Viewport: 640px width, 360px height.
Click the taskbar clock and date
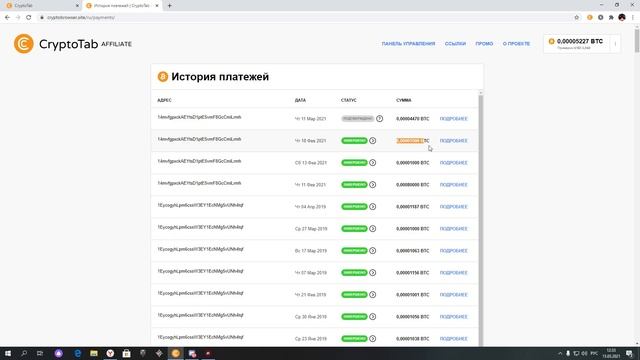pyautogui.click(x=611, y=353)
